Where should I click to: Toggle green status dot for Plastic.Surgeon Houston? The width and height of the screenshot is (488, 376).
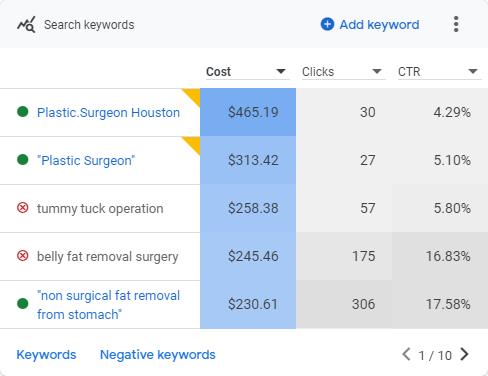coord(23,112)
